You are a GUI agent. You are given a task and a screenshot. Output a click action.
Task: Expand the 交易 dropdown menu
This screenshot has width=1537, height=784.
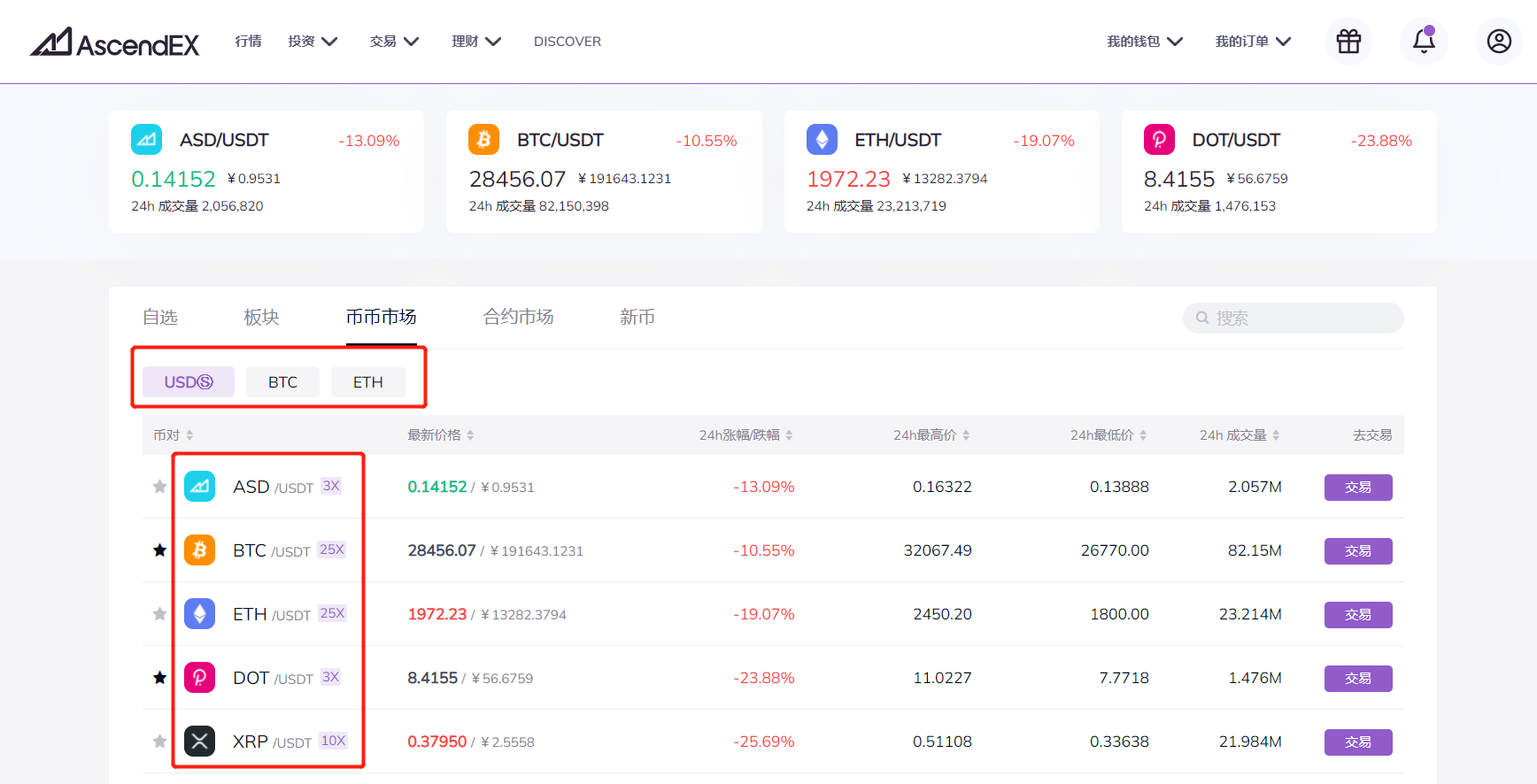click(394, 42)
